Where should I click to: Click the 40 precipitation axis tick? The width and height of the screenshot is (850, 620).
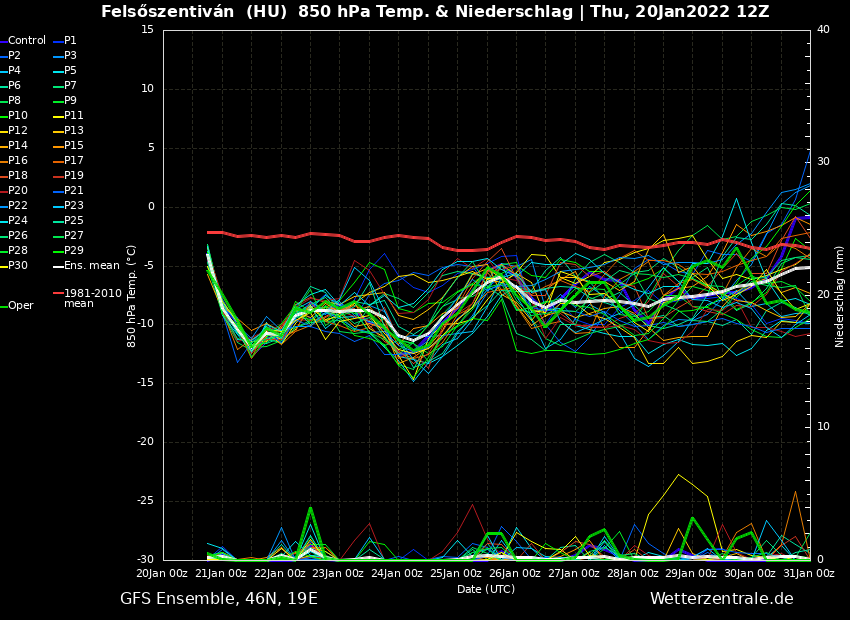point(823,30)
